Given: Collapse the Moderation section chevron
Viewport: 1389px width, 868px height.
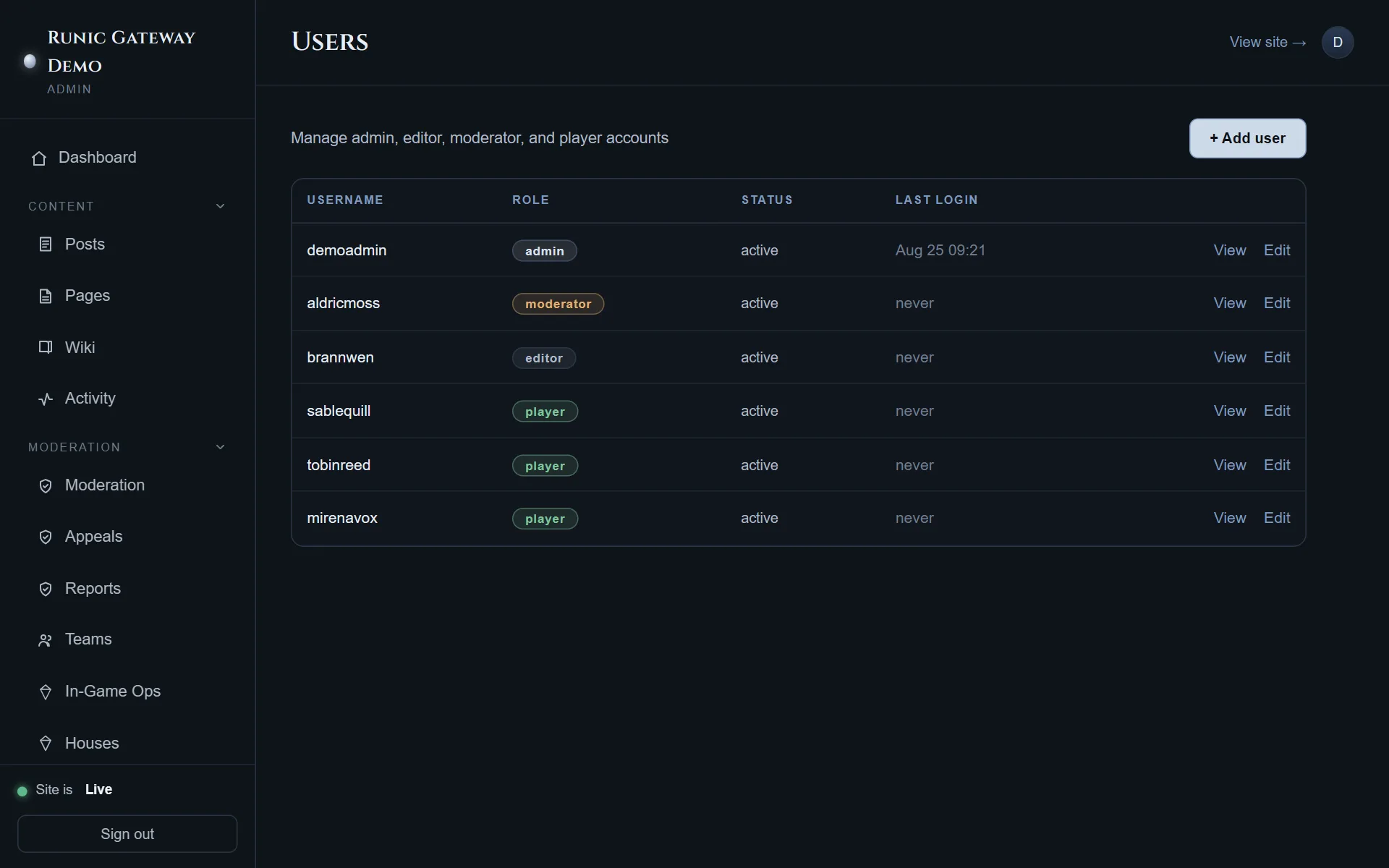Looking at the screenshot, I should pyautogui.click(x=221, y=447).
